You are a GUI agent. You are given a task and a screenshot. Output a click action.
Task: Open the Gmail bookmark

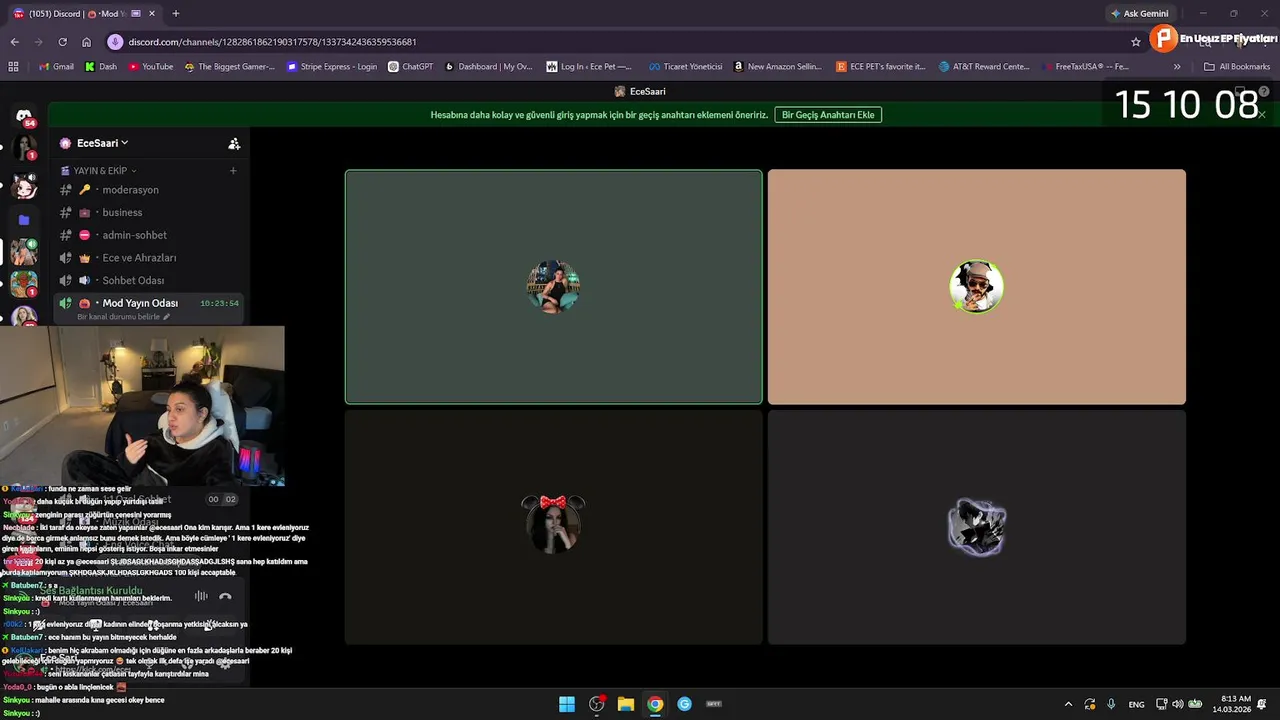coord(56,67)
